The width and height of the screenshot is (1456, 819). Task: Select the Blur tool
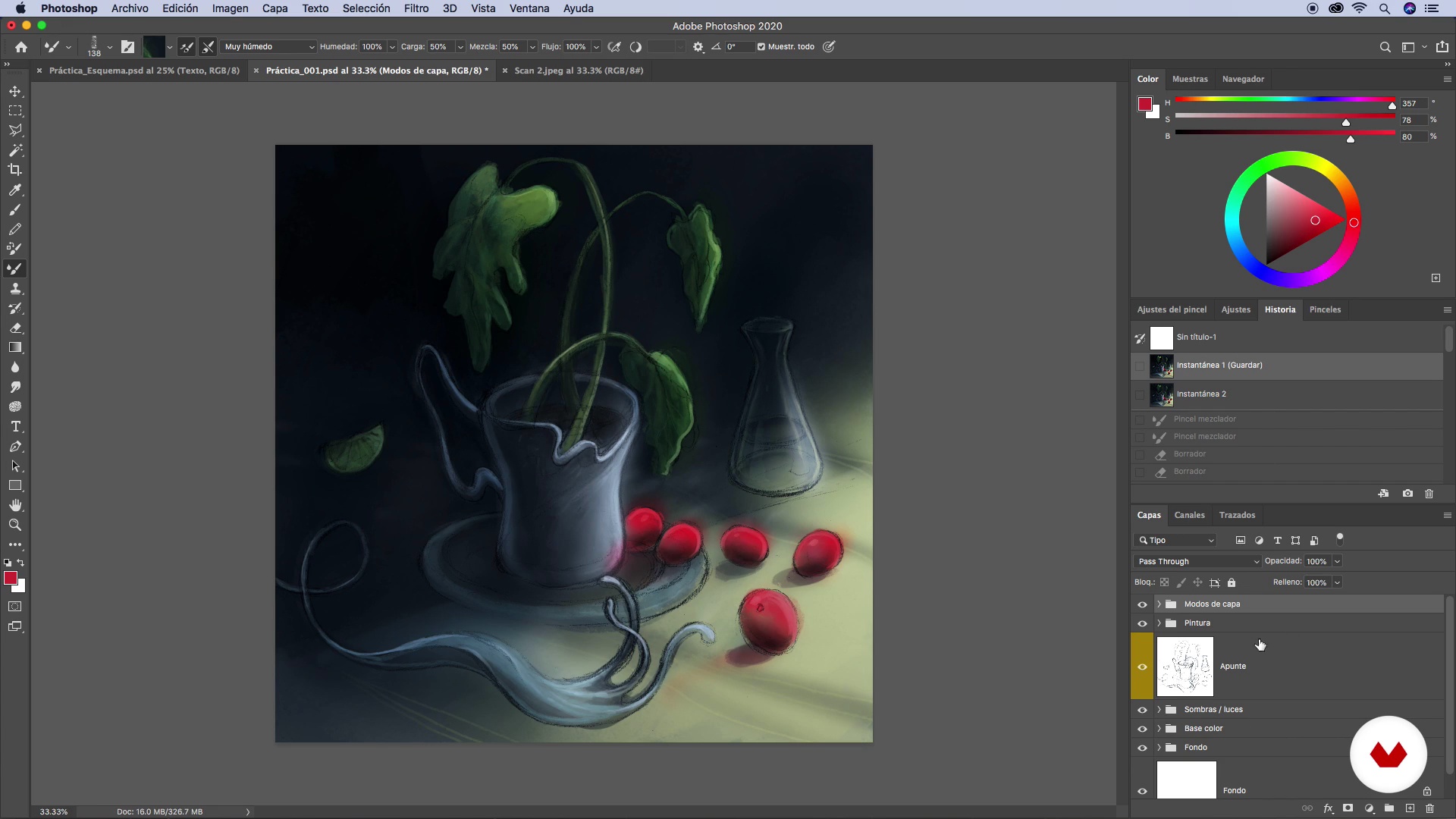click(x=15, y=367)
